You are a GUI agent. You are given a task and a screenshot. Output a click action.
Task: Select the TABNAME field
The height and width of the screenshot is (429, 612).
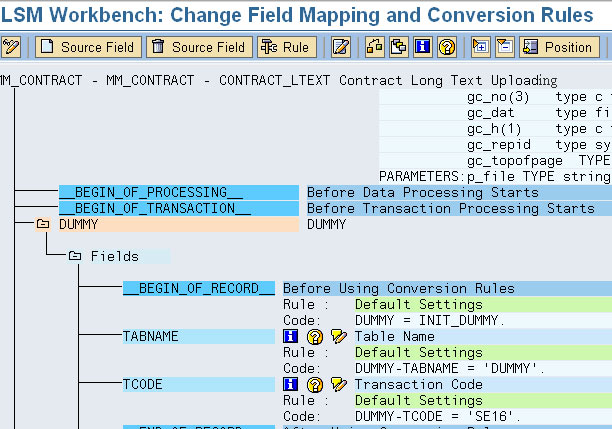click(x=199, y=336)
